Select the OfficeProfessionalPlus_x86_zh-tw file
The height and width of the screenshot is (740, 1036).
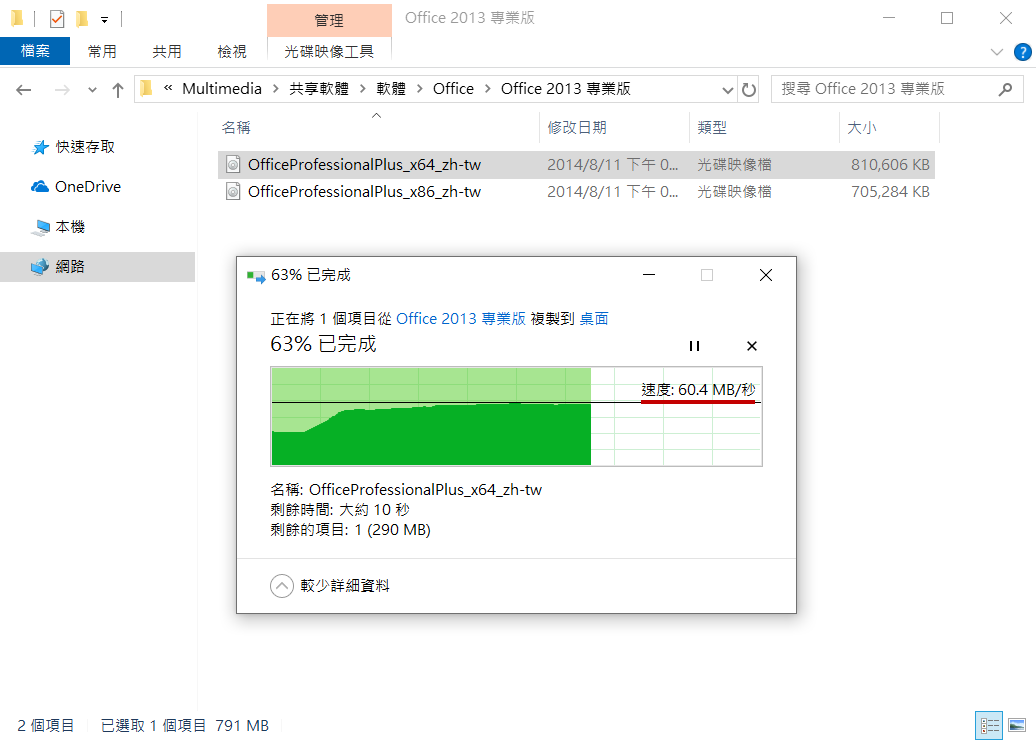(576, 192)
